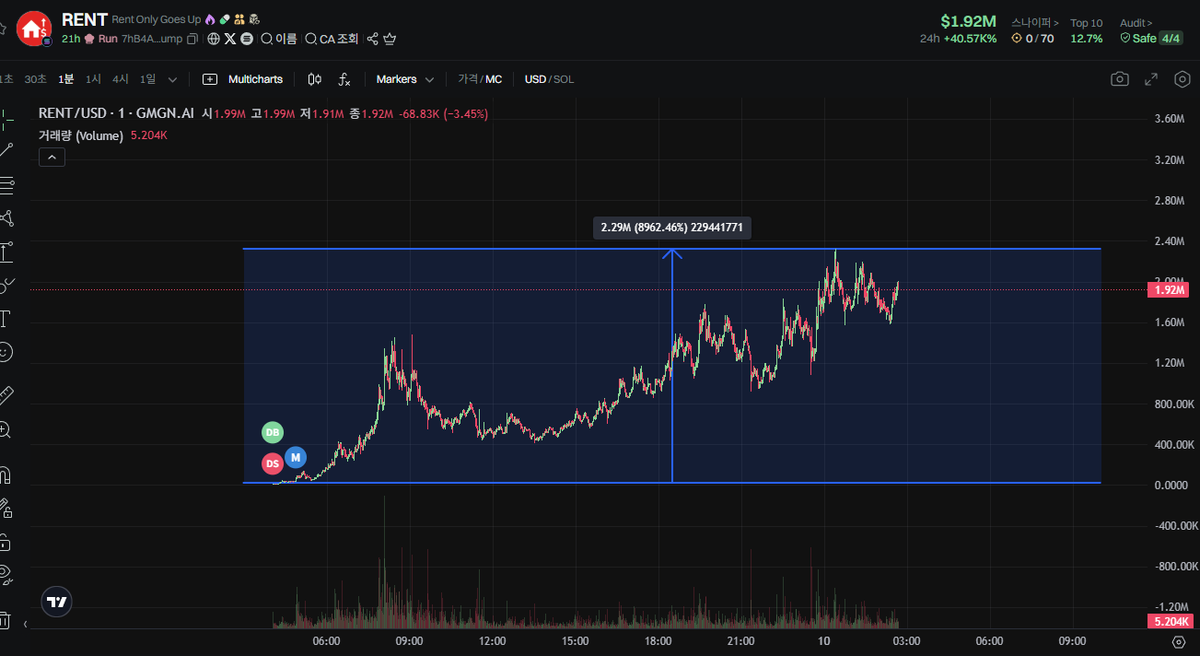Click the $1.92M market cap value
The image size is (1200, 656).
click(x=968, y=20)
